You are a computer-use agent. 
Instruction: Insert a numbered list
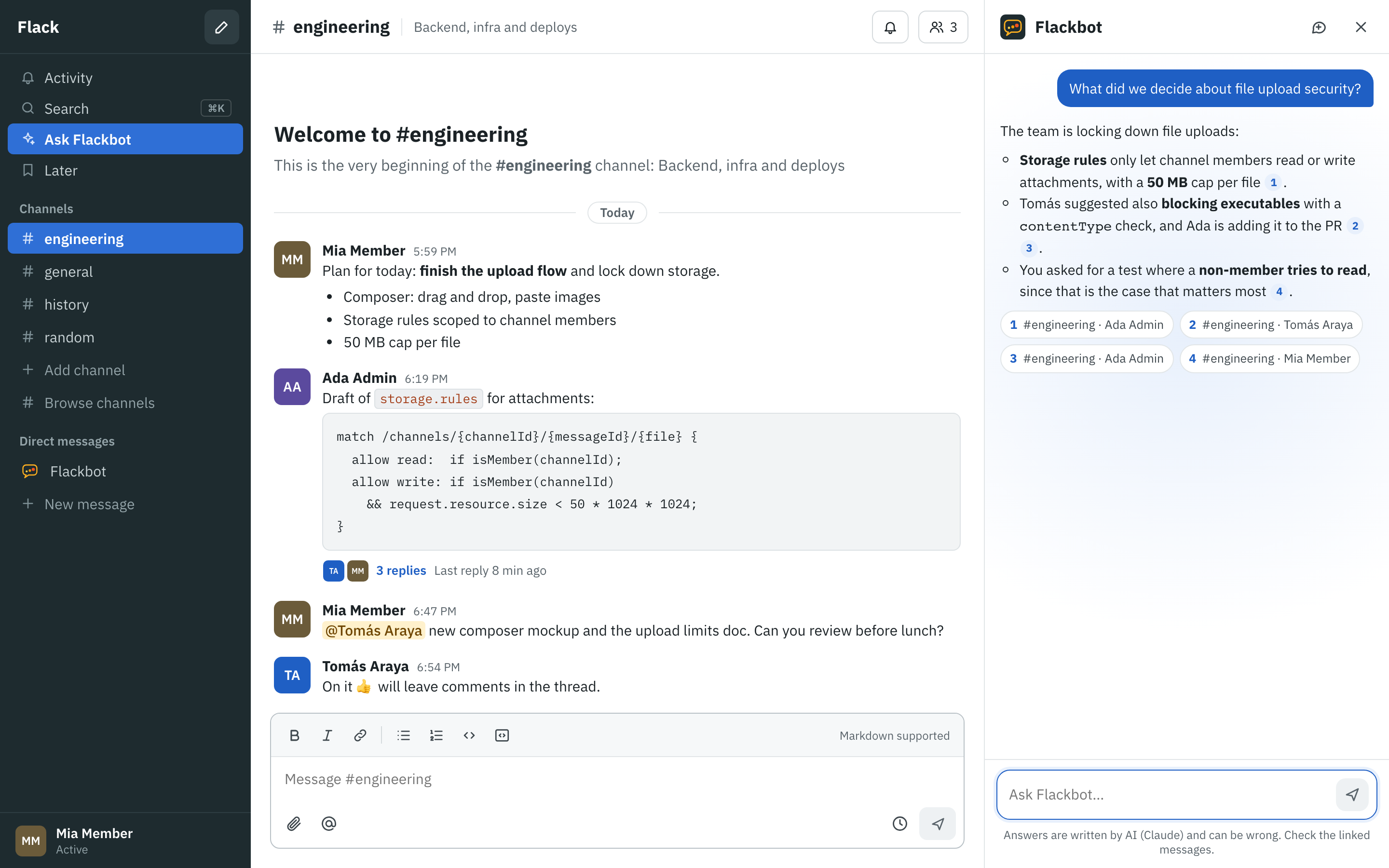[436, 735]
